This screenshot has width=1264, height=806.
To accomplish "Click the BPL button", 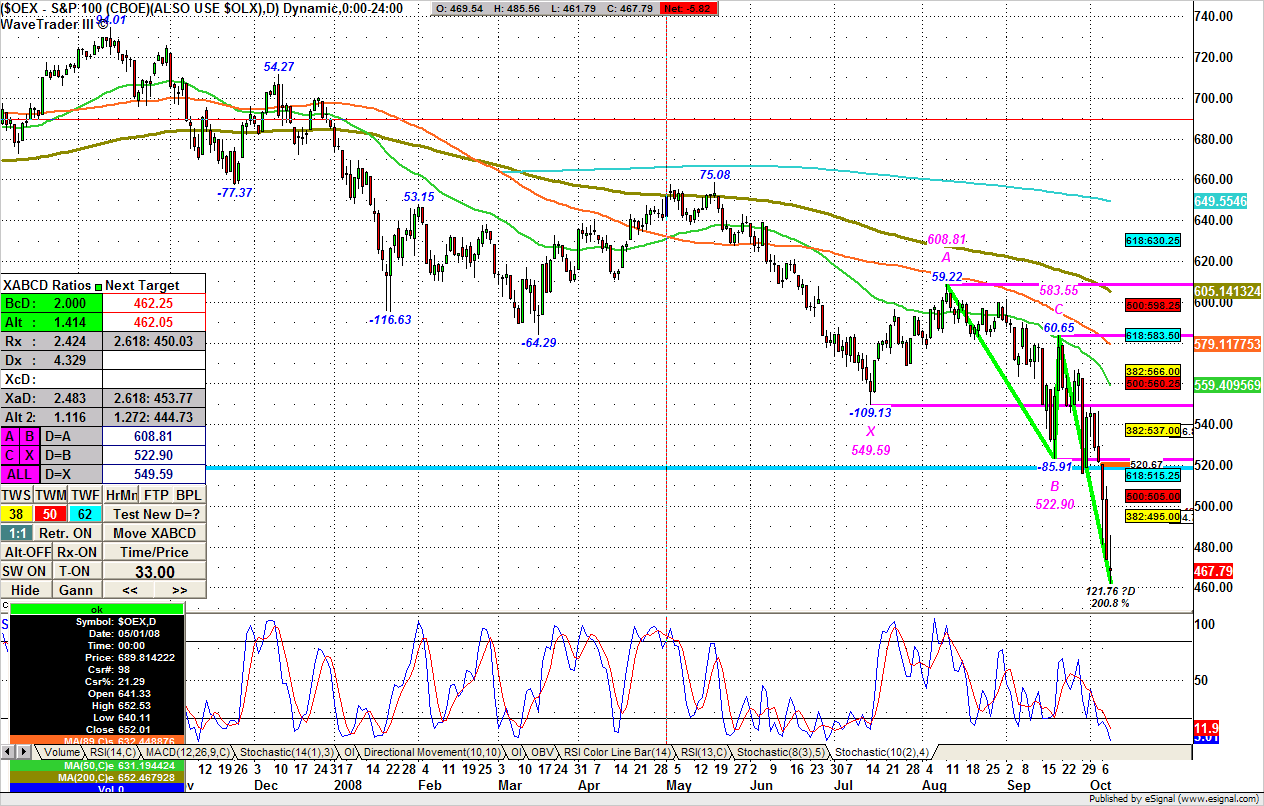I will (x=189, y=495).
